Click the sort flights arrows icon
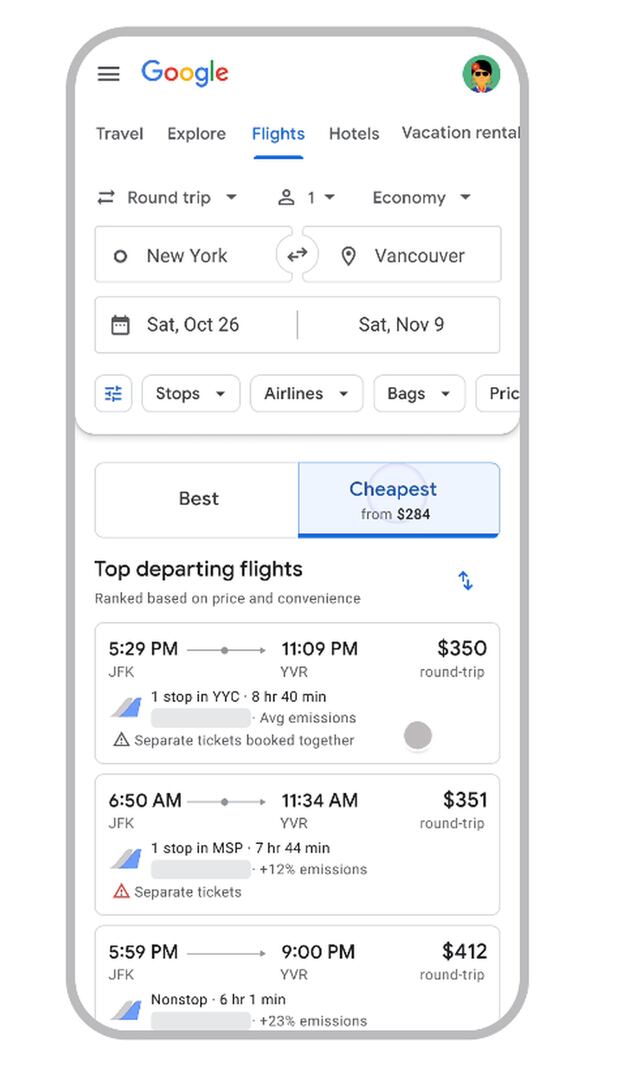The width and height of the screenshot is (620, 1079). pos(465,580)
